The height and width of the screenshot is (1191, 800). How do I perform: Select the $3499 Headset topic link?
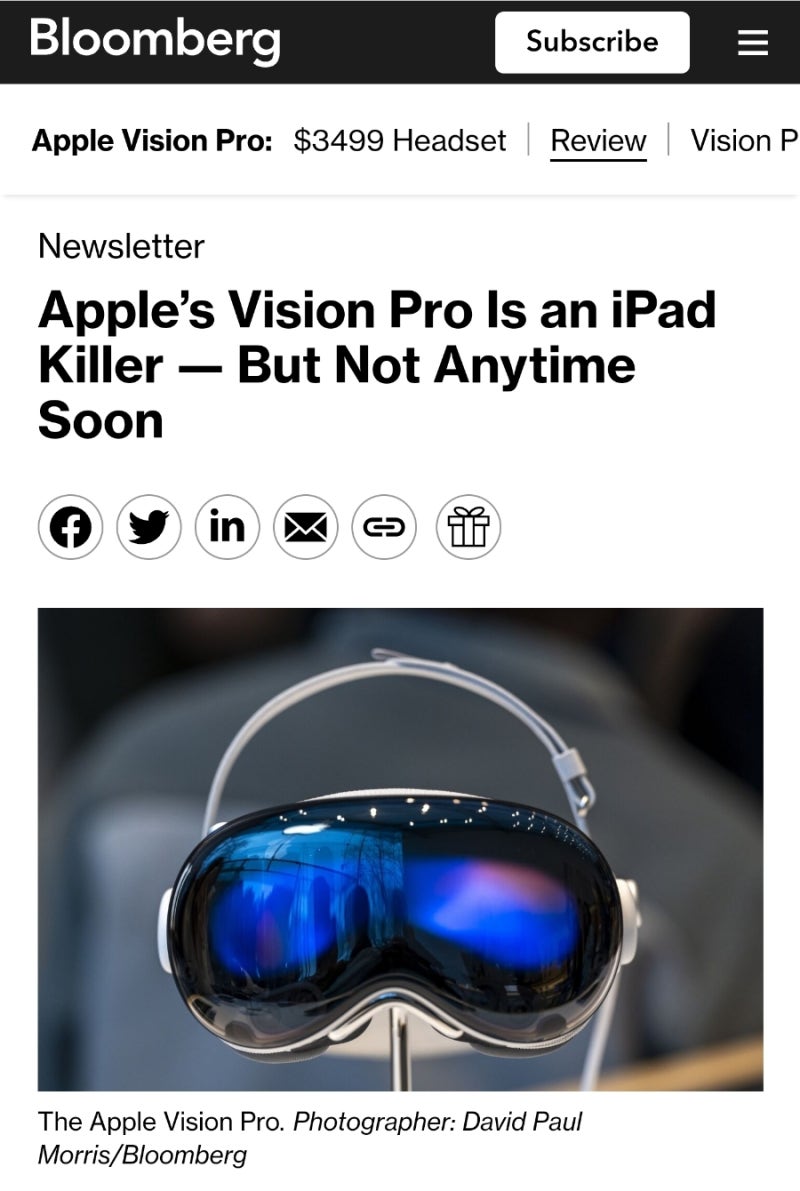coord(400,141)
